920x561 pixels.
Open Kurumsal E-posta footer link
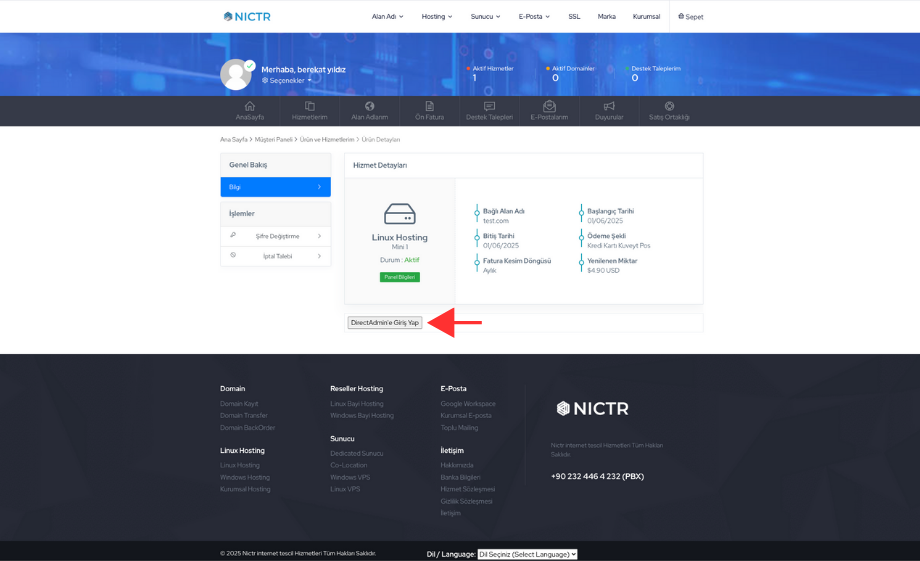point(466,415)
